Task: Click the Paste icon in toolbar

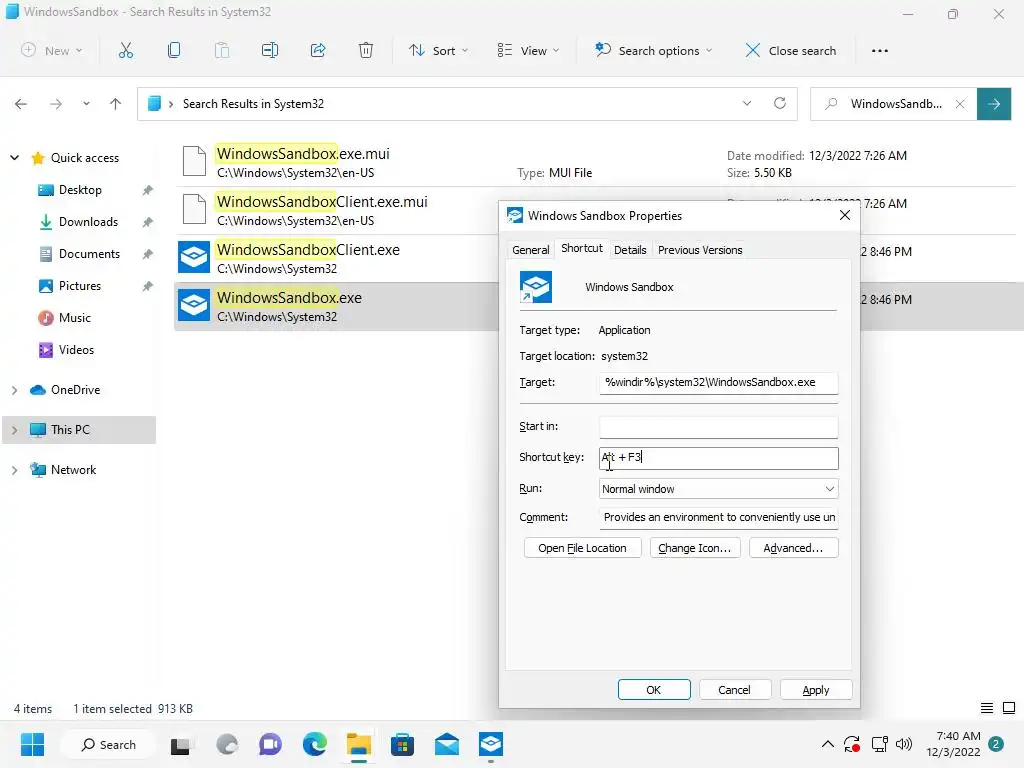Action: pos(222,50)
